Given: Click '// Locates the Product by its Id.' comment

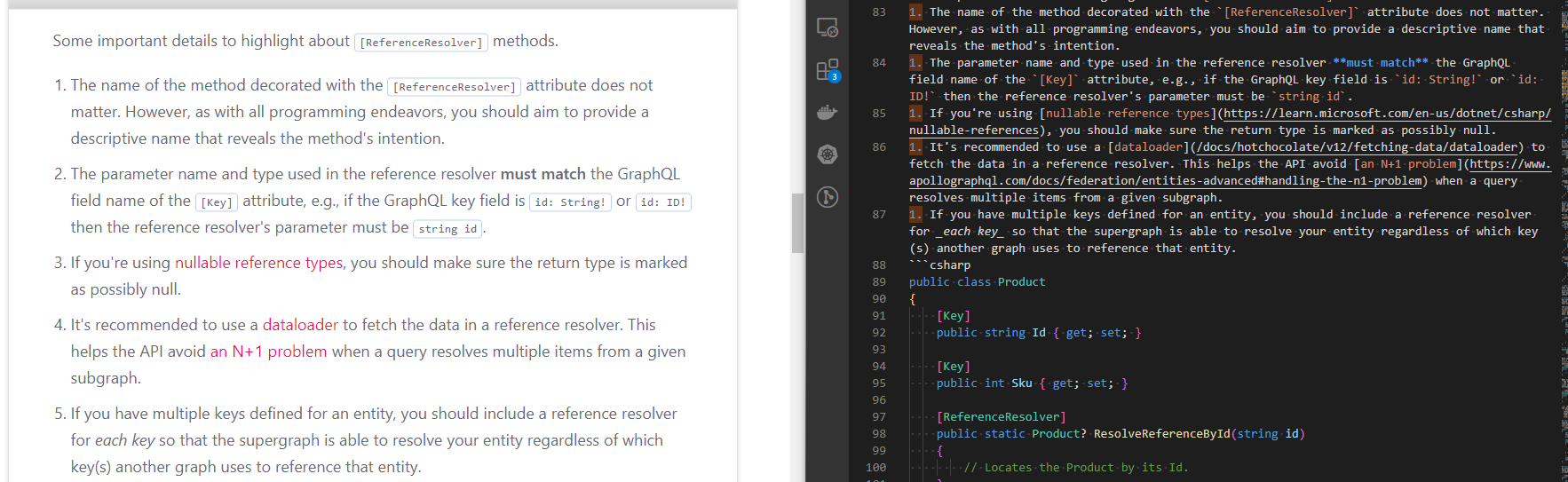Looking at the screenshot, I should tap(1076, 468).
